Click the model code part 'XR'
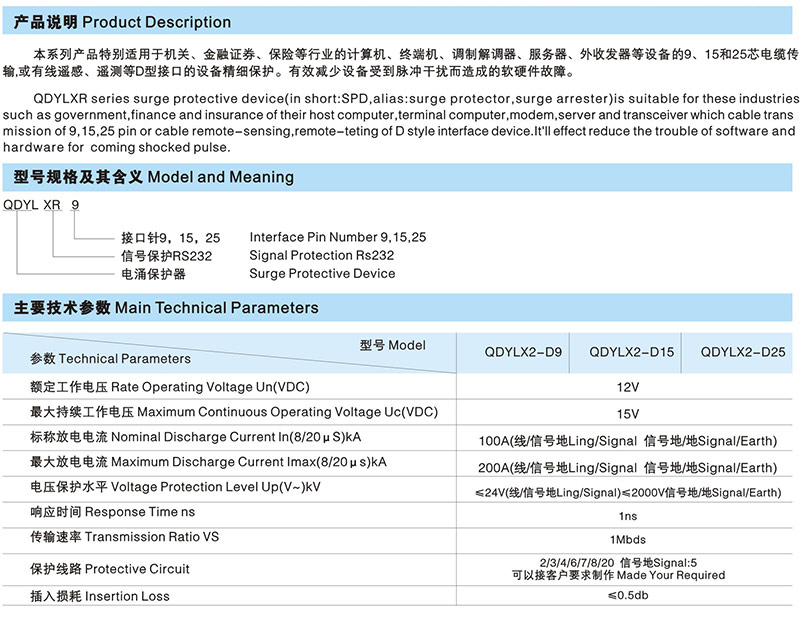 52,205
